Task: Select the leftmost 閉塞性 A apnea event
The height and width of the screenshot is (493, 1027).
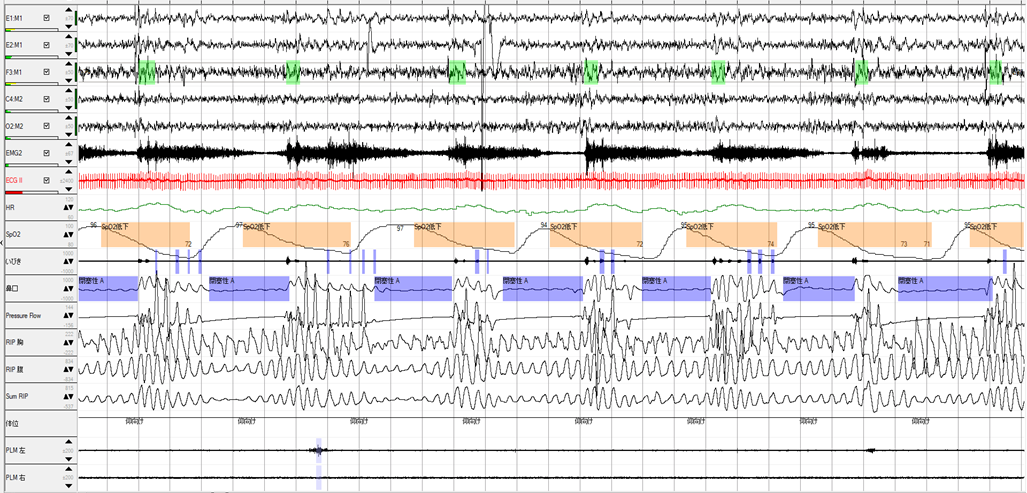Action: (x=108, y=288)
